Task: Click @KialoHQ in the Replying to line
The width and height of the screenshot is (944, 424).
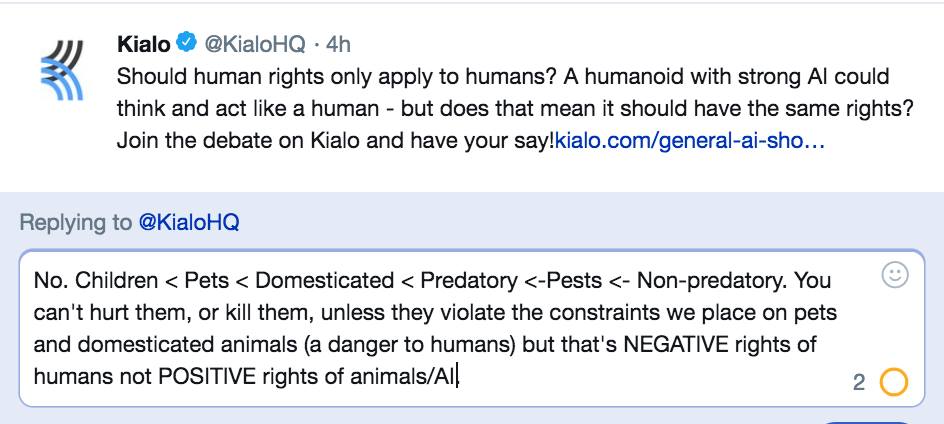Action: [188, 222]
